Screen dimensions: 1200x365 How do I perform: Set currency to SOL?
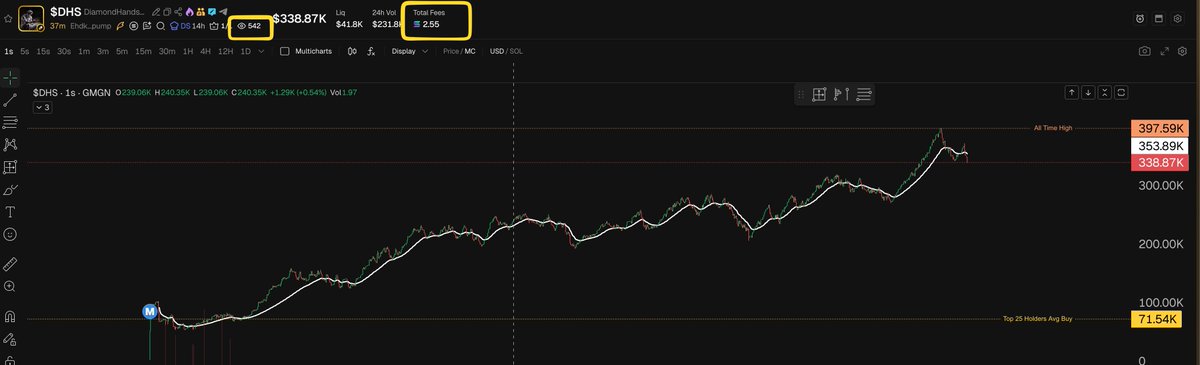tap(516, 51)
